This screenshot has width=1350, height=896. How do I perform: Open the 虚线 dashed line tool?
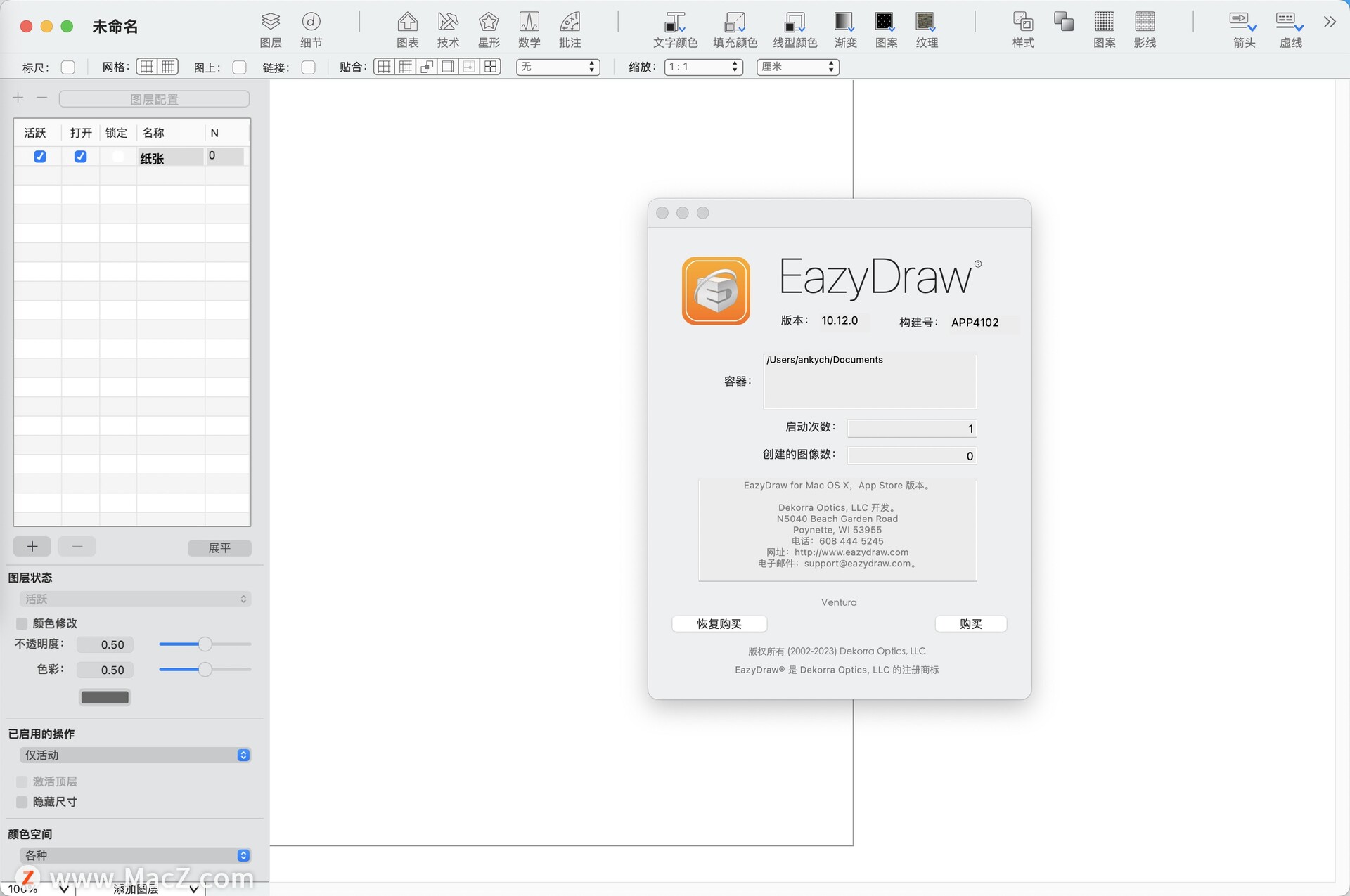pos(1290,30)
